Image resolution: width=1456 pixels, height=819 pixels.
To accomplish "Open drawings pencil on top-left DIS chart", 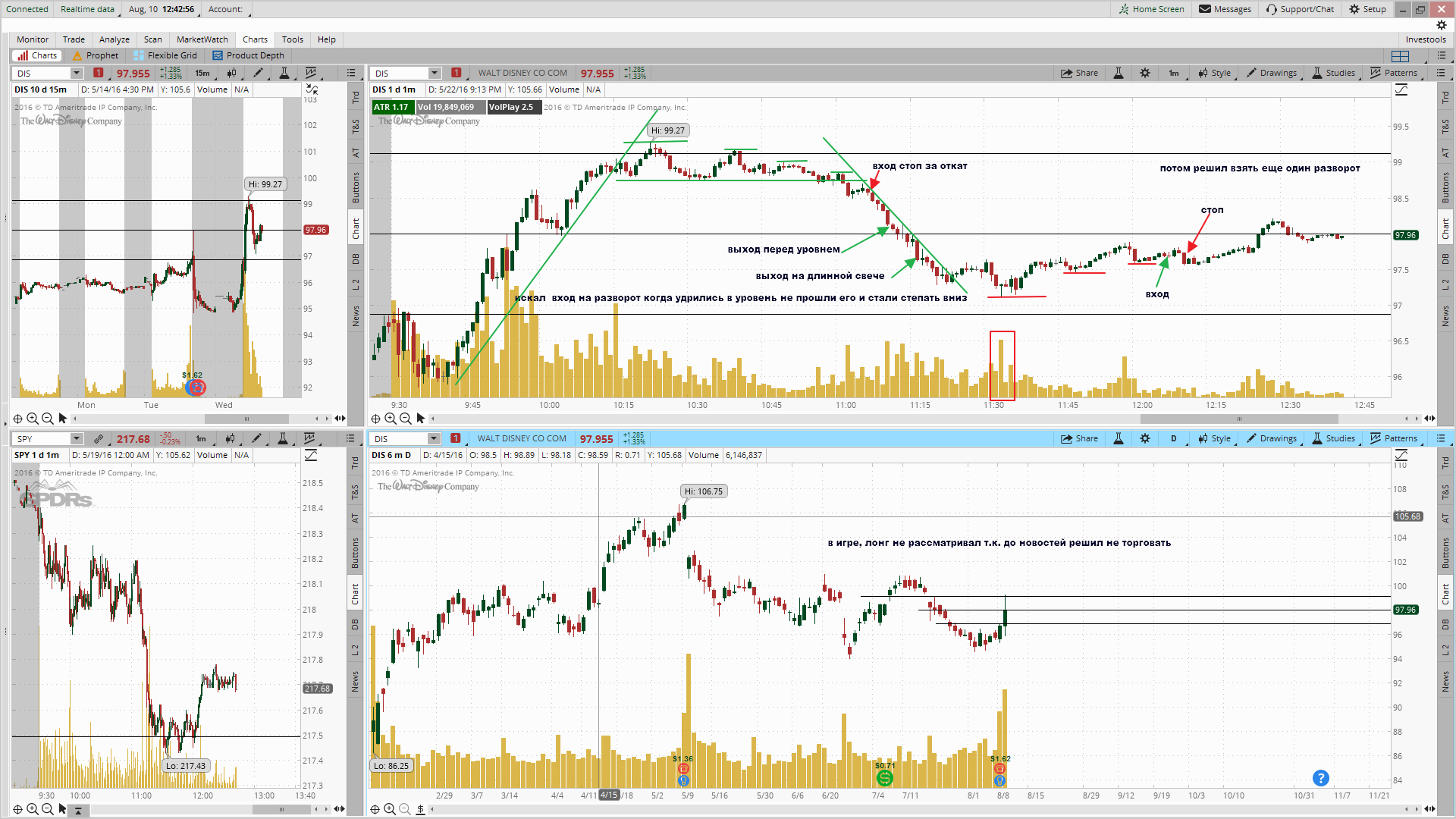I will [x=258, y=74].
